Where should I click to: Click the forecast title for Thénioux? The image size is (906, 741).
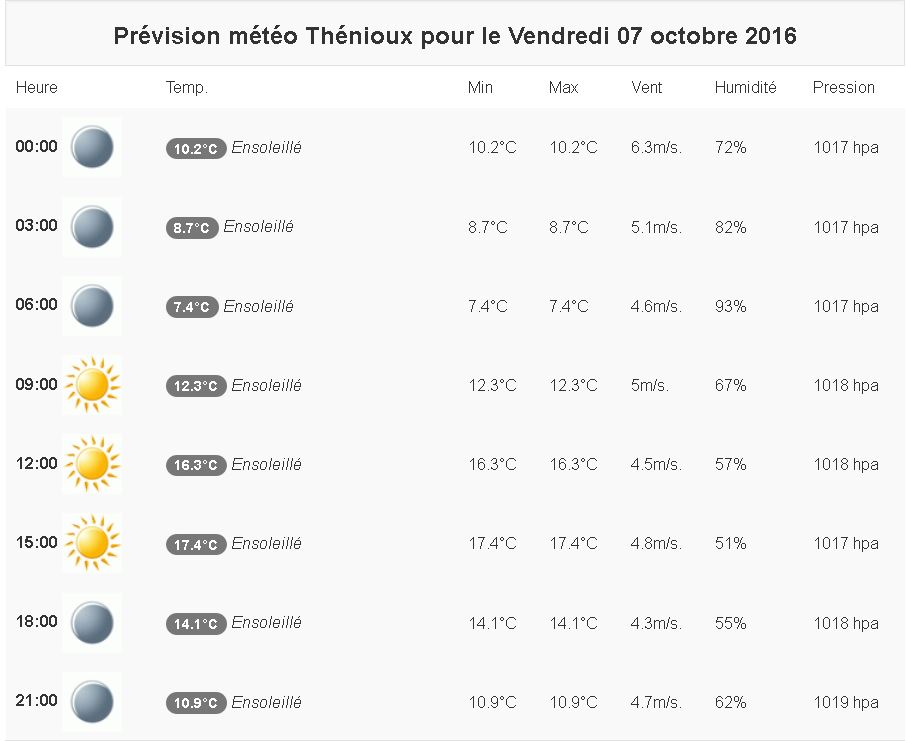click(x=455, y=36)
